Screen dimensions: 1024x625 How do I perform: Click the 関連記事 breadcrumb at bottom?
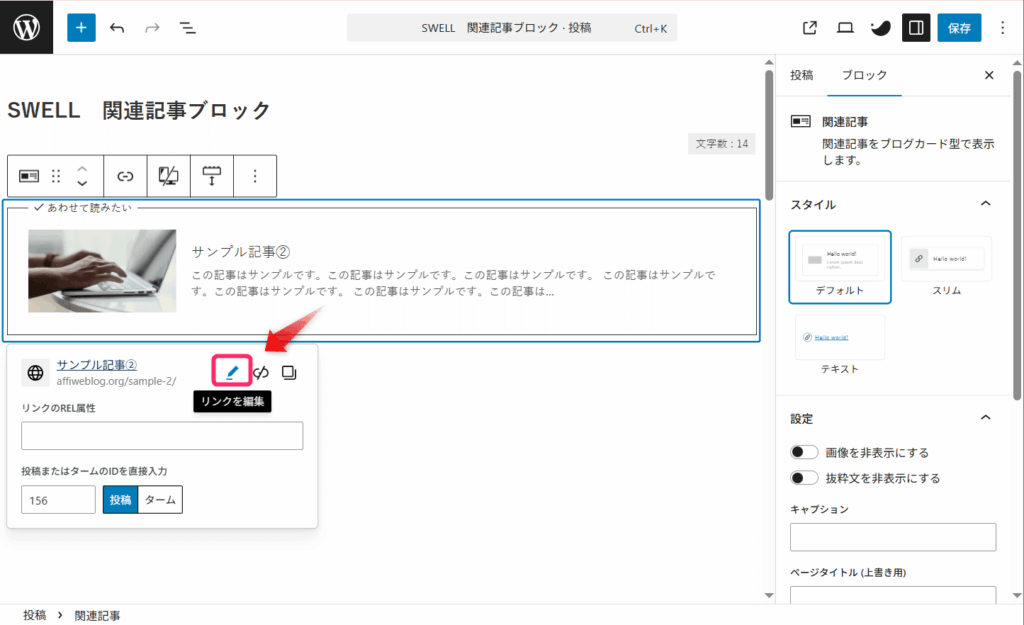tap(97, 615)
